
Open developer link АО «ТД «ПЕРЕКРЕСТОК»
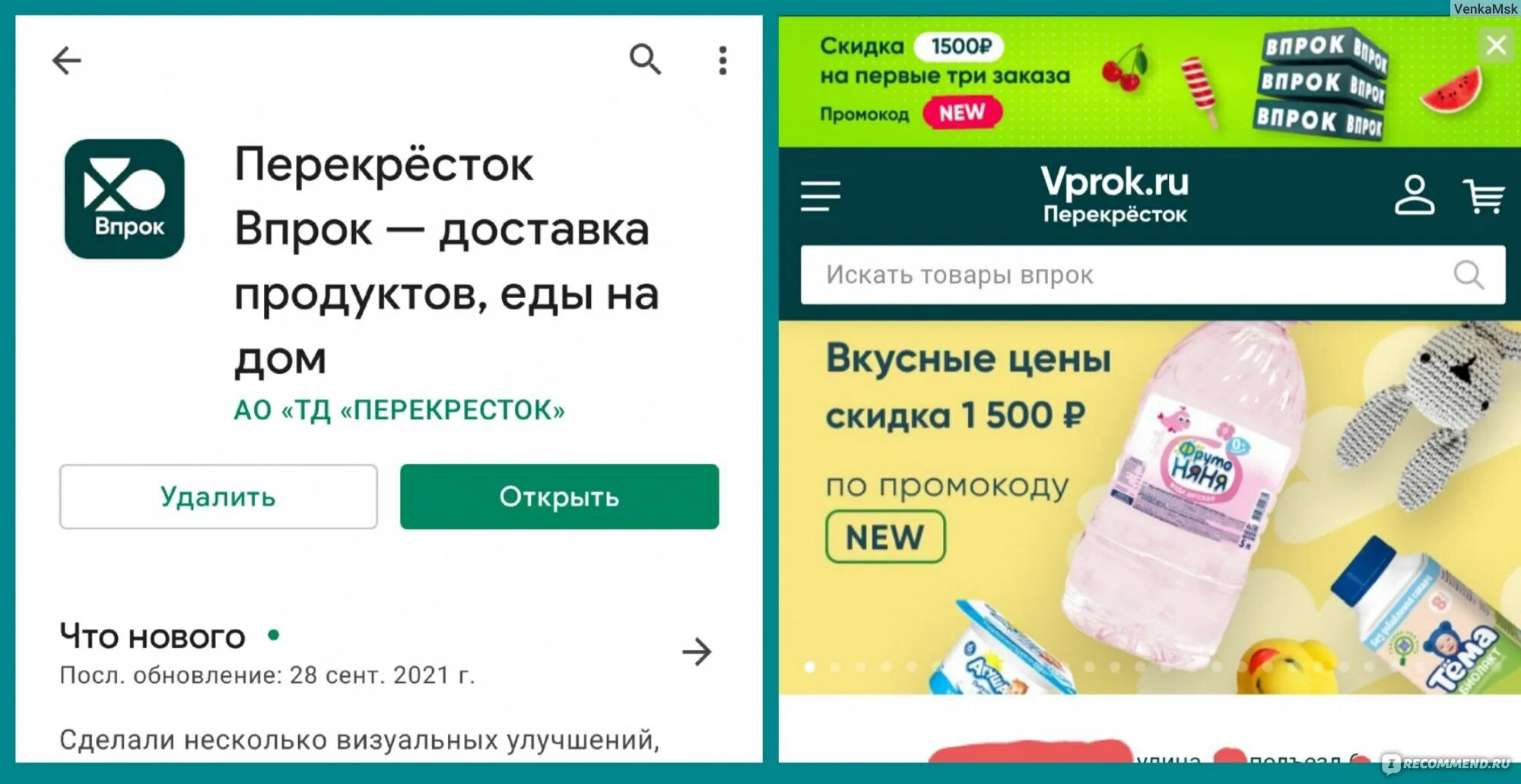(x=399, y=411)
